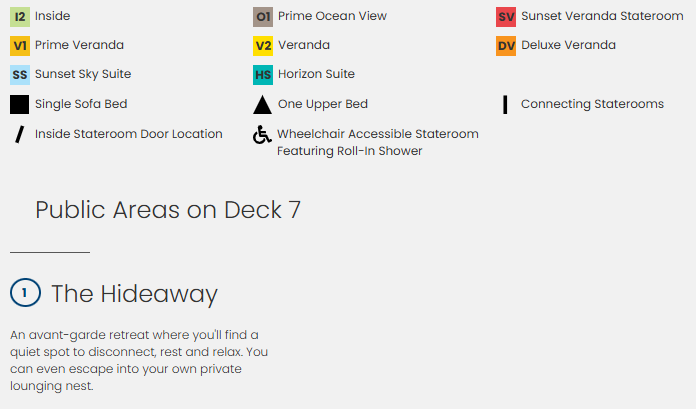Click the numbered circle 1 marker
The width and height of the screenshot is (696, 409).
coord(25,293)
